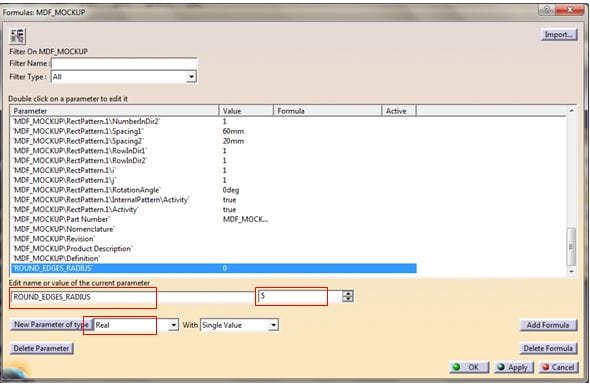
Task: Edit the ROUND_EDGES_RADIUS name field
Action: pos(132,297)
